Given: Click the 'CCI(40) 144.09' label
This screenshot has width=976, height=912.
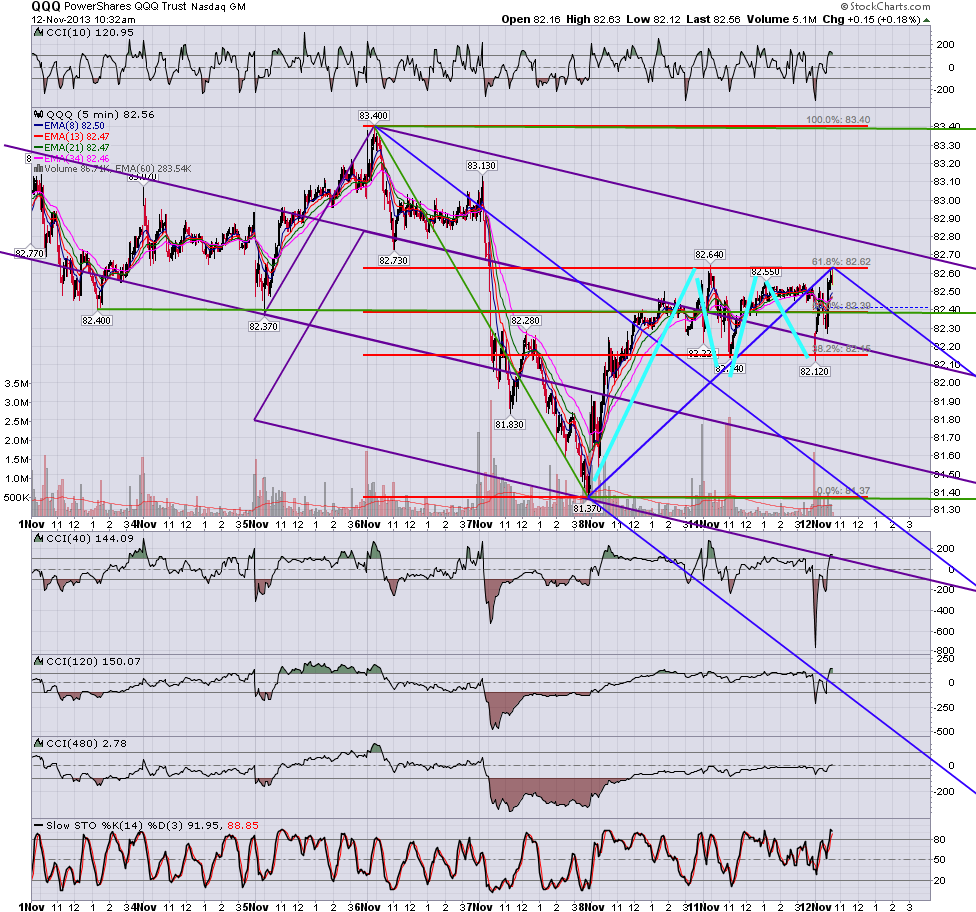Looking at the screenshot, I should coord(90,538).
